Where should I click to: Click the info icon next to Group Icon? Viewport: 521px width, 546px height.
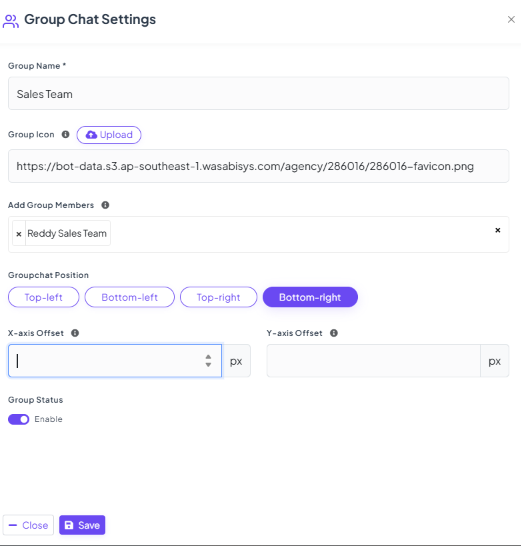tap(65, 134)
